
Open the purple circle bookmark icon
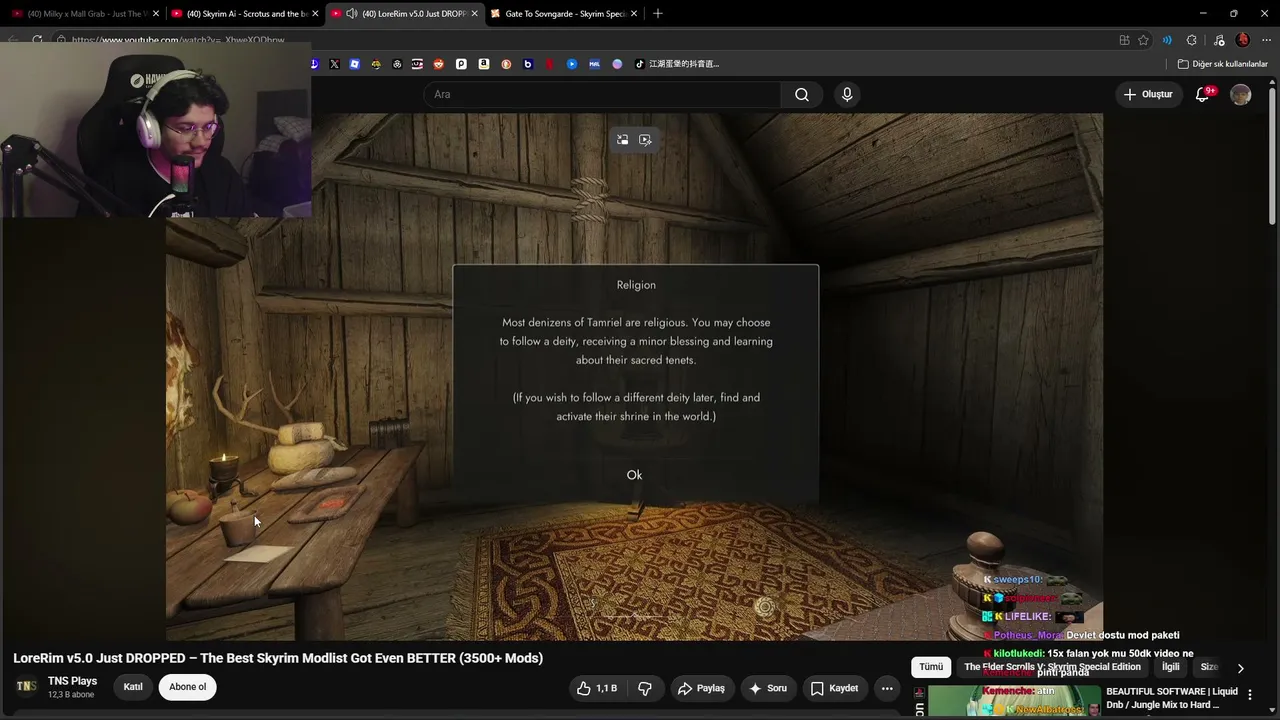coord(617,64)
